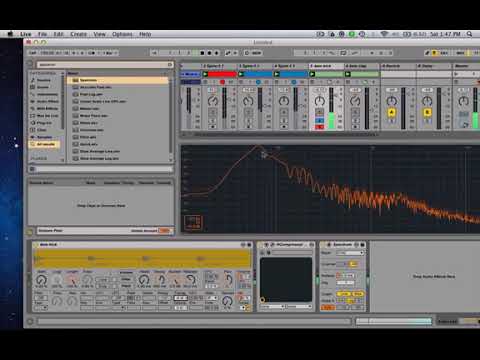Toggle the Spectrum device activator
The width and height of the screenshot is (480, 360).
click(323, 245)
